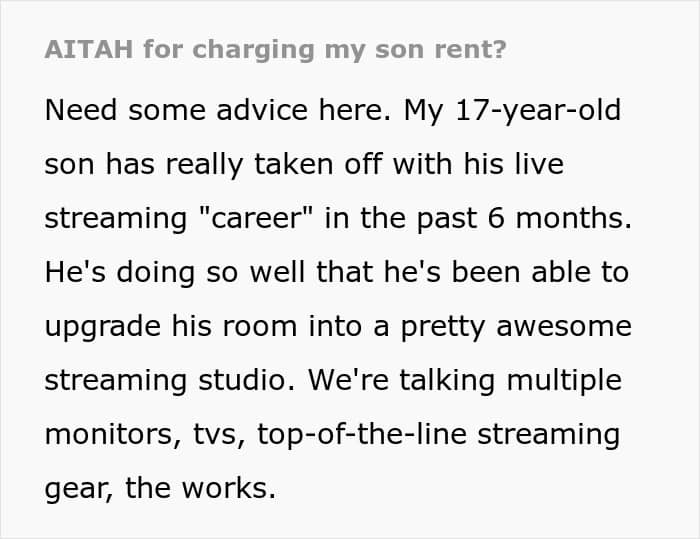Click the line starting "He's doing so well"
Viewport: 700px width, 539px height.
[x=336, y=272]
